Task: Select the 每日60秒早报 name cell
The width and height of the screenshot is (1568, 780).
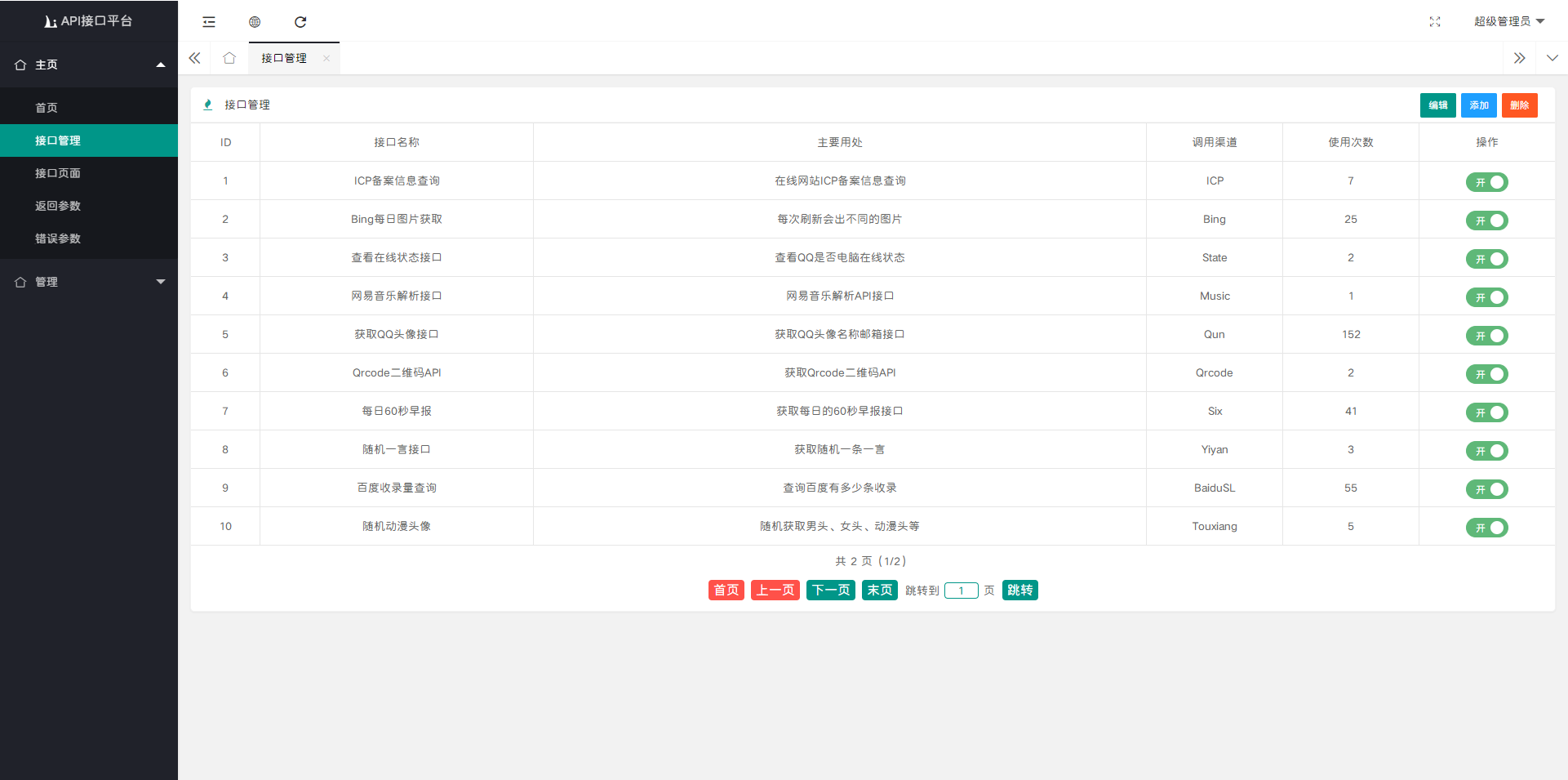Action: pyautogui.click(x=397, y=411)
